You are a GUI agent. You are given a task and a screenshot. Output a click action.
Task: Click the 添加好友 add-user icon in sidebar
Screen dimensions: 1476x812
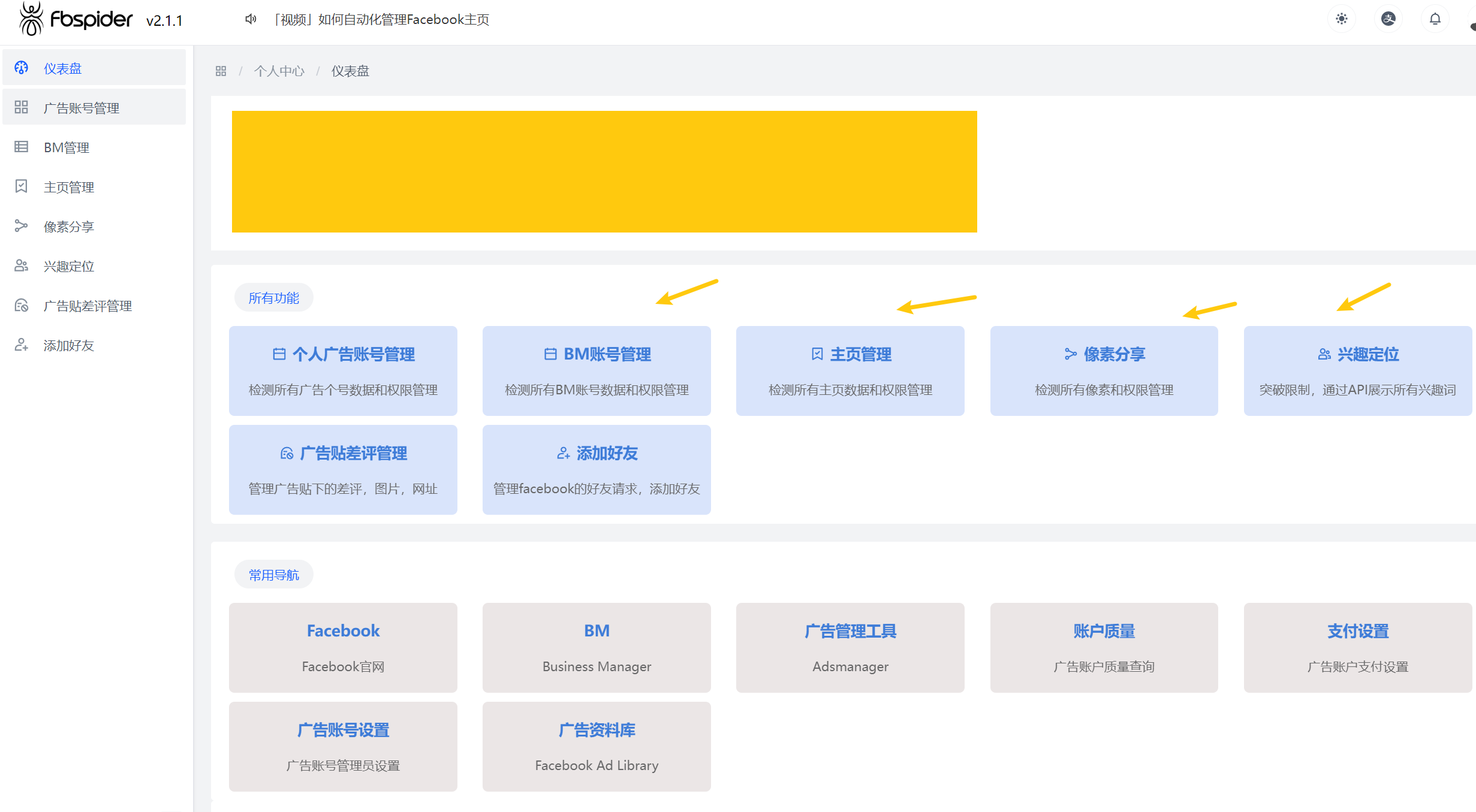(x=22, y=345)
